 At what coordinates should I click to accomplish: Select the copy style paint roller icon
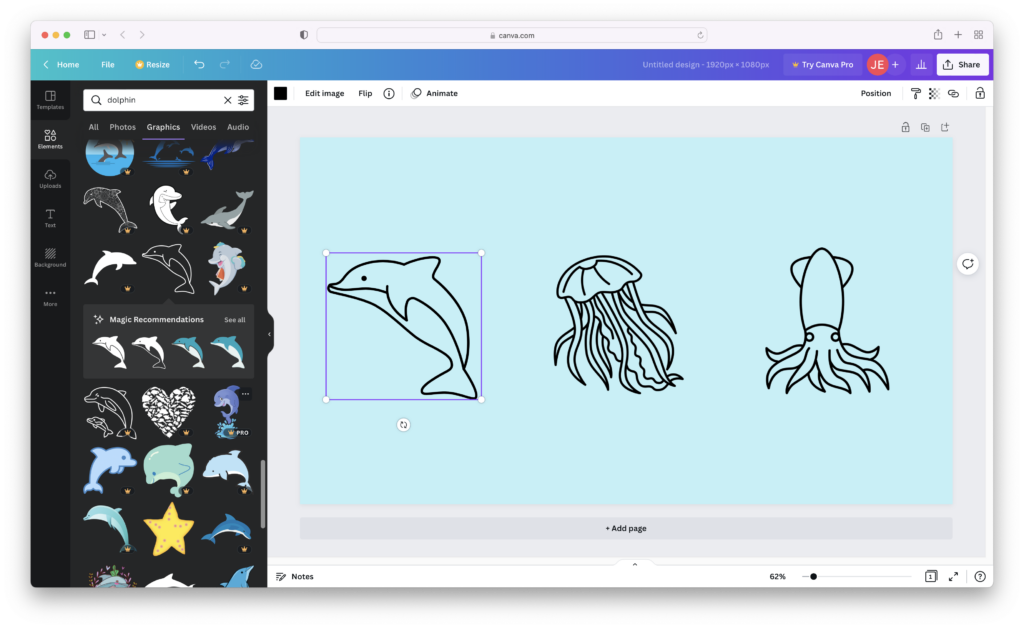tap(916, 93)
